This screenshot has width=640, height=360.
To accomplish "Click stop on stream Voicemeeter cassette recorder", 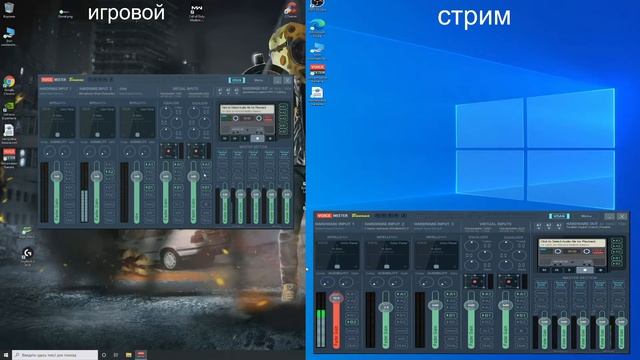I will [x=584, y=270].
